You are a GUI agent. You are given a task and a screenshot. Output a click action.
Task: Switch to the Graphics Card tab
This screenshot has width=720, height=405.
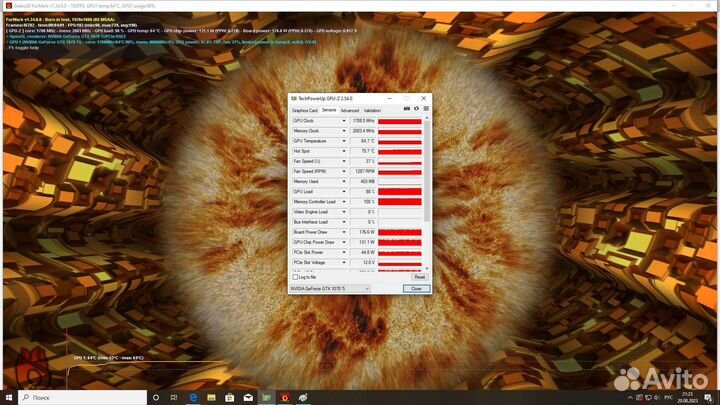(x=305, y=111)
